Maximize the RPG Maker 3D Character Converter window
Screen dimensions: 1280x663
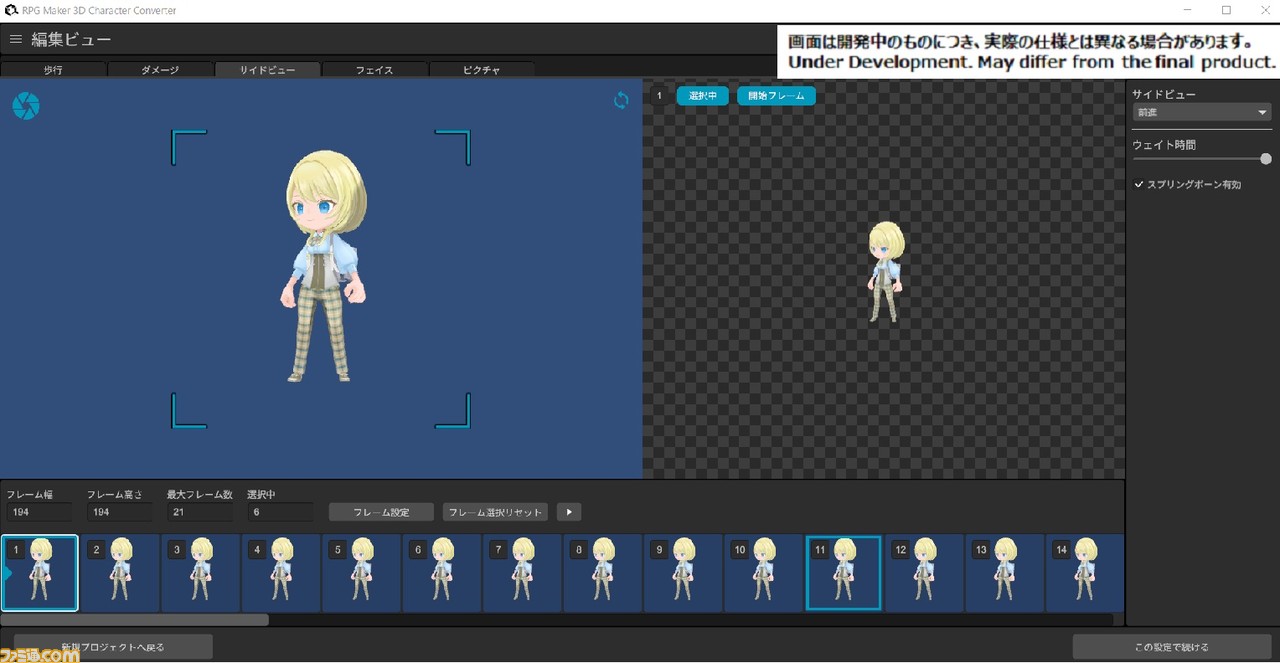[1226, 10]
